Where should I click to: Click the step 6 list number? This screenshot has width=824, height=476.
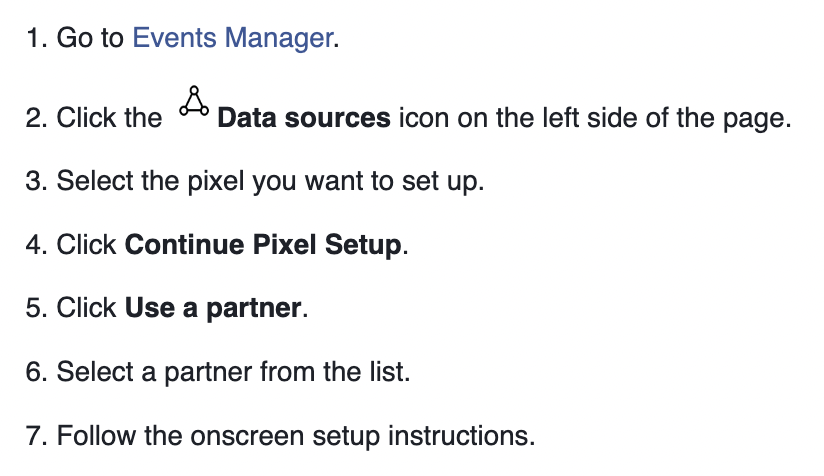pyautogui.click(x=37, y=372)
